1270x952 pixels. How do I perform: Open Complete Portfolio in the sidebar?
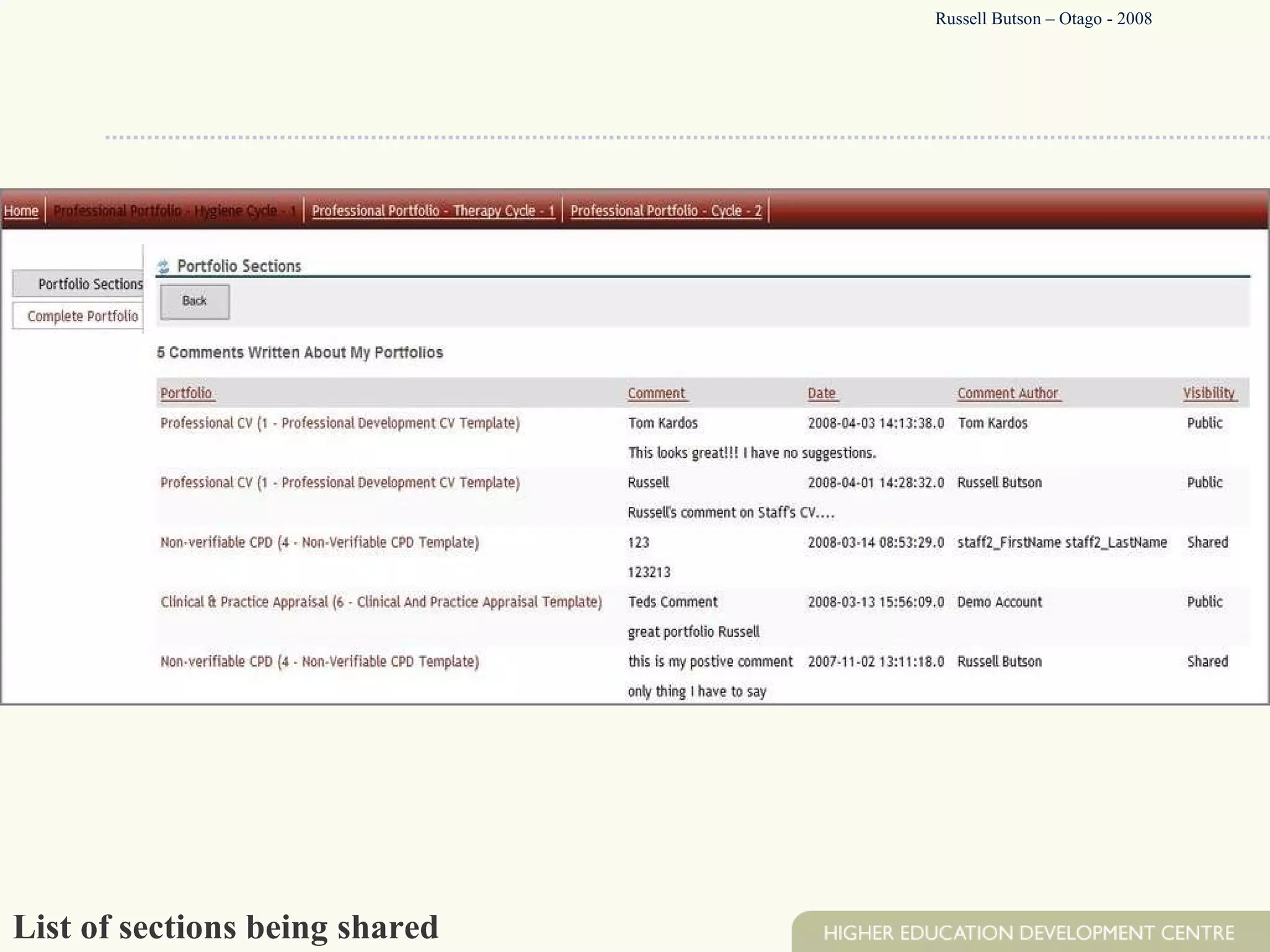pos(78,316)
